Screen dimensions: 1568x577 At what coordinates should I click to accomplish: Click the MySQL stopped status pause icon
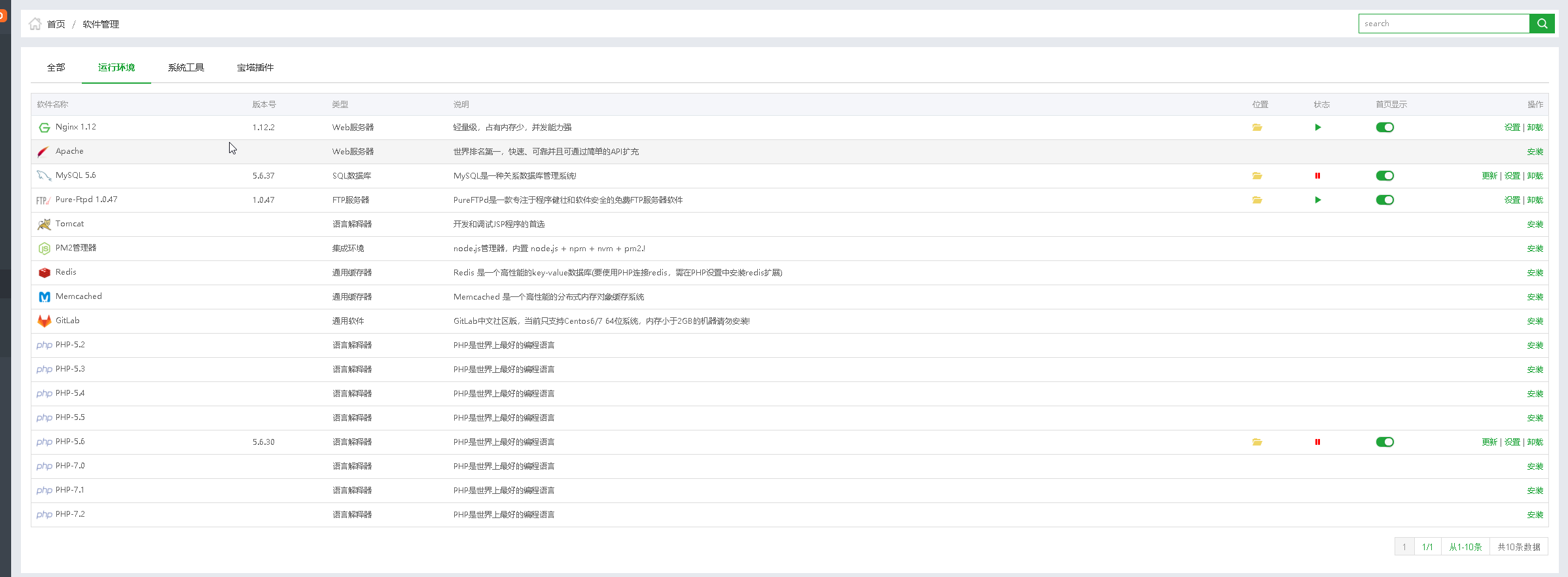pyautogui.click(x=1317, y=176)
